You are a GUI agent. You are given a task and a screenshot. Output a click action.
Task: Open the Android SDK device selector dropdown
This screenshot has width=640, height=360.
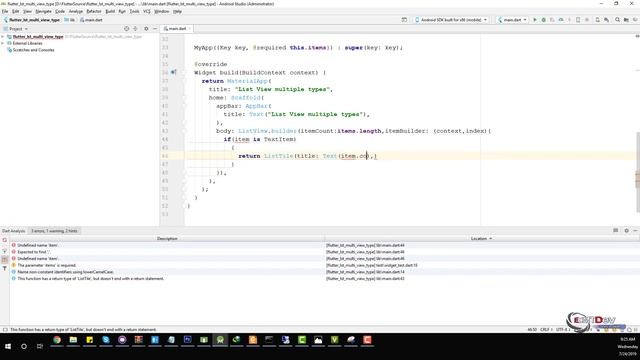coord(451,20)
